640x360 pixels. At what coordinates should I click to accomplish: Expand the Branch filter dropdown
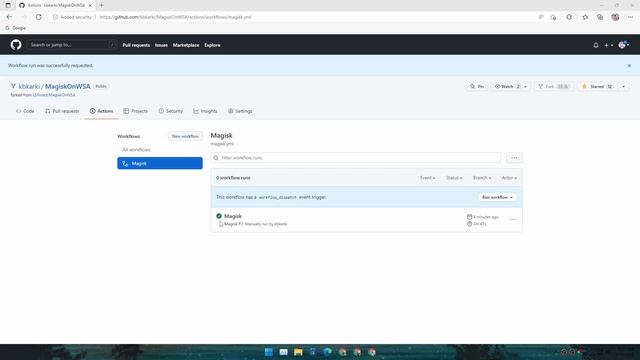(x=482, y=178)
